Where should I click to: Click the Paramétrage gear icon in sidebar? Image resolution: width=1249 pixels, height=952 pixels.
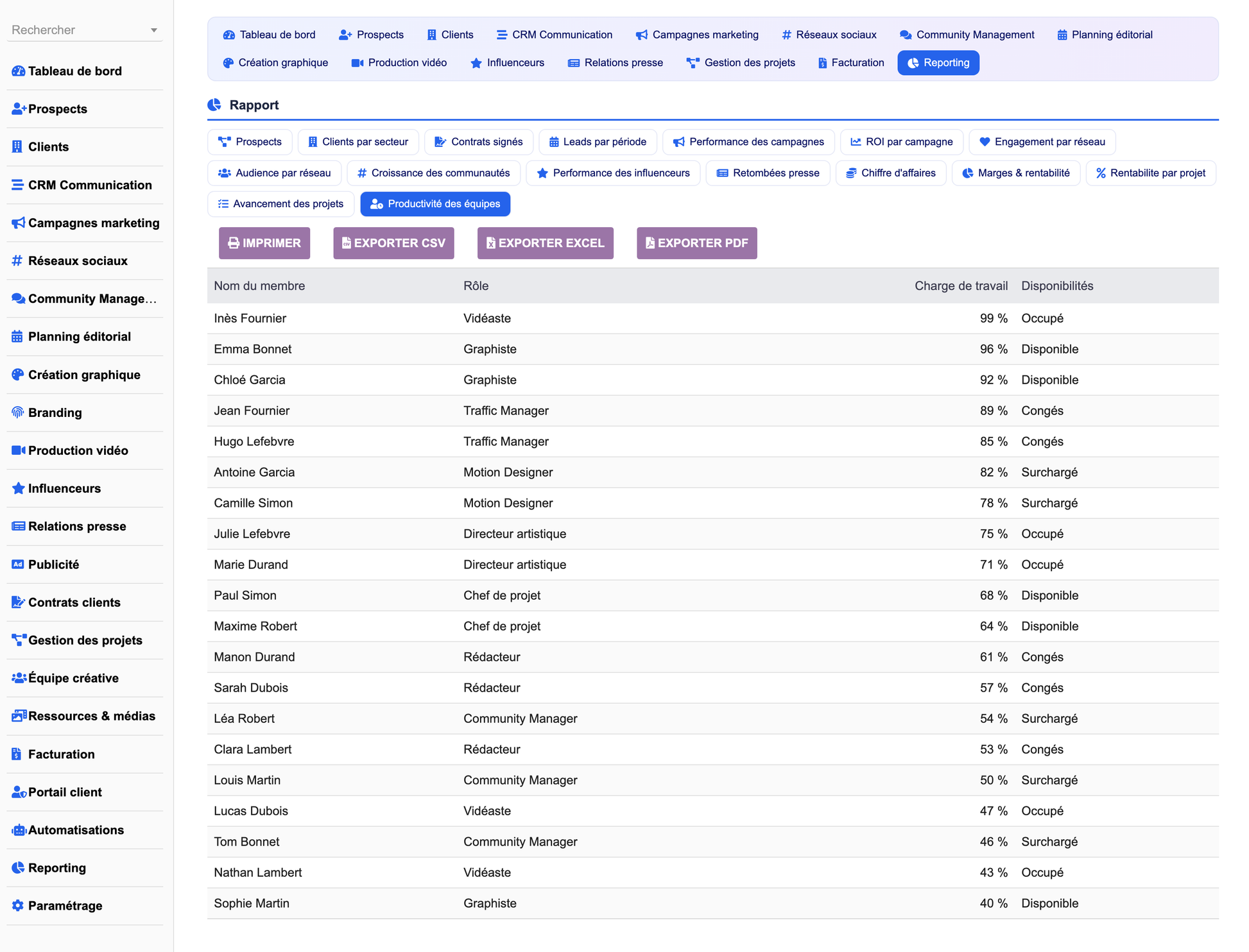point(18,906)
